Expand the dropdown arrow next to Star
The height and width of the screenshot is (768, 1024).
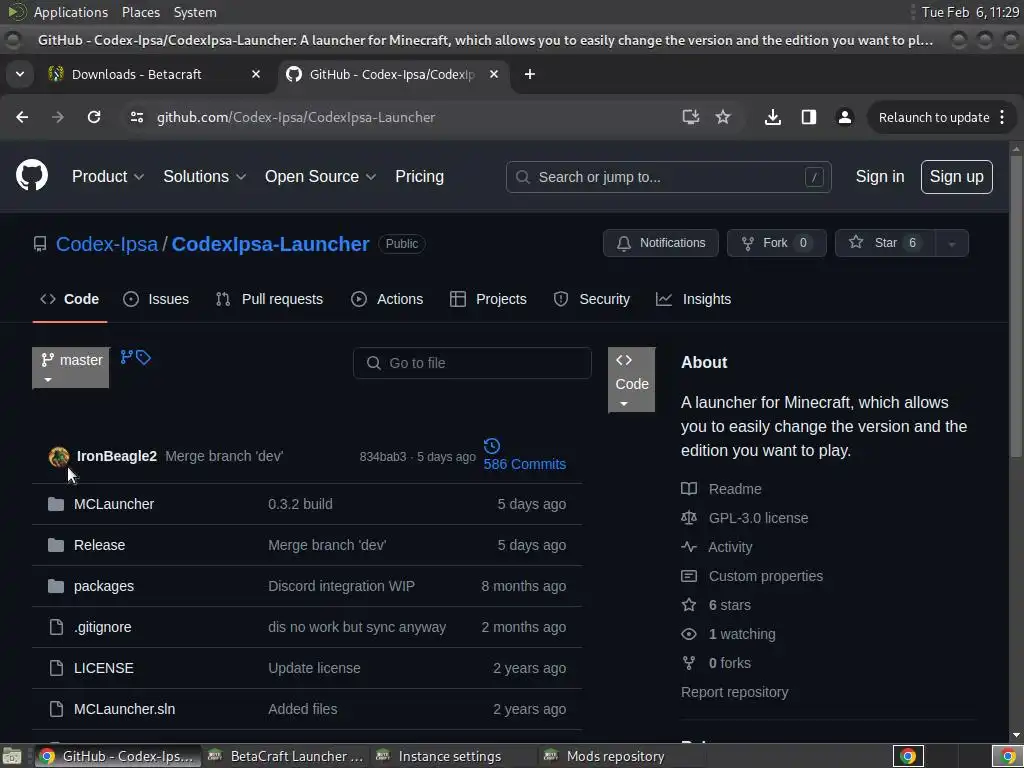(952, 244)
